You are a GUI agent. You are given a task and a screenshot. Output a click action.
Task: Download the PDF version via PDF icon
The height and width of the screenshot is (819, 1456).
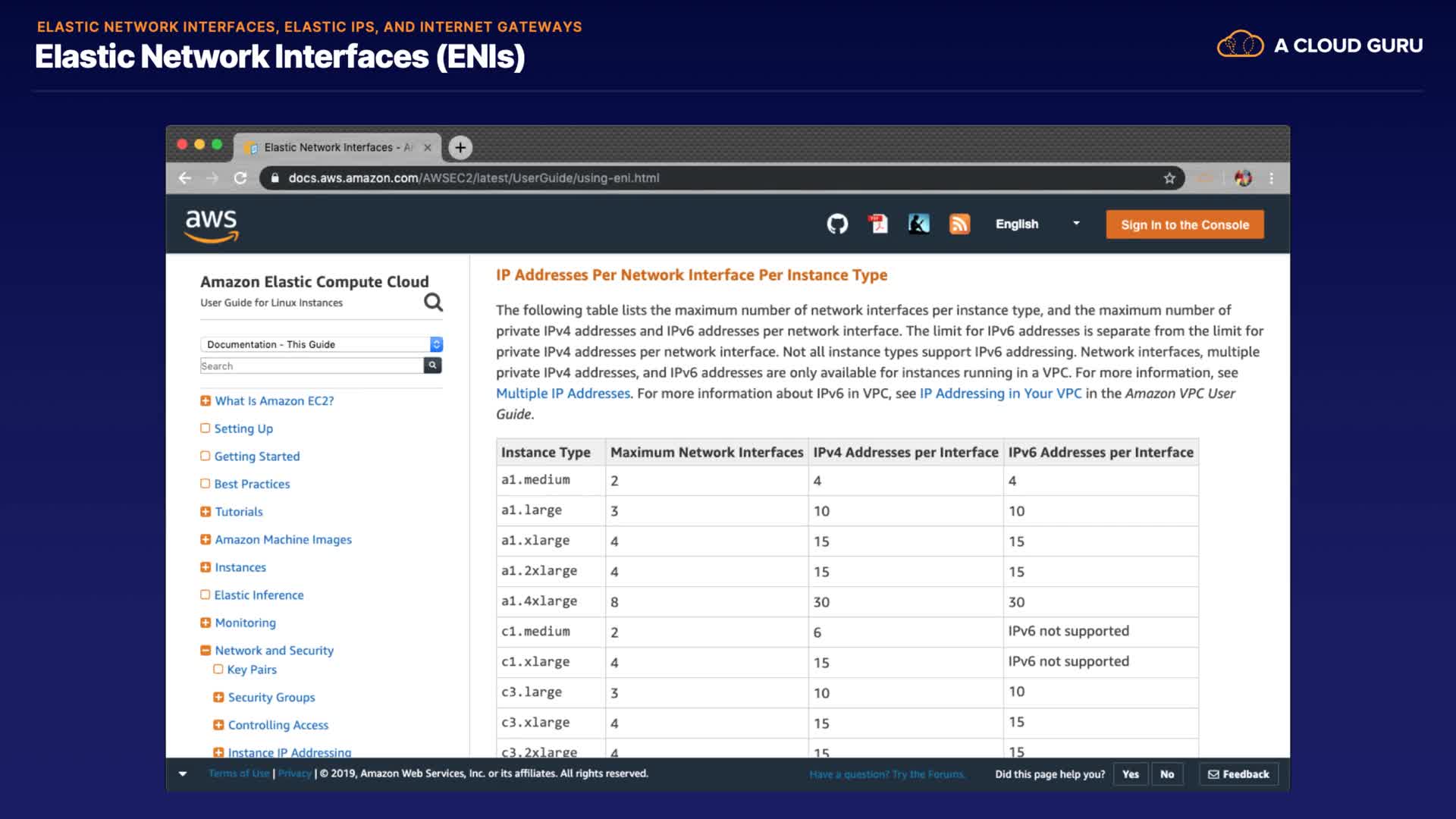[x=878, y=224]
